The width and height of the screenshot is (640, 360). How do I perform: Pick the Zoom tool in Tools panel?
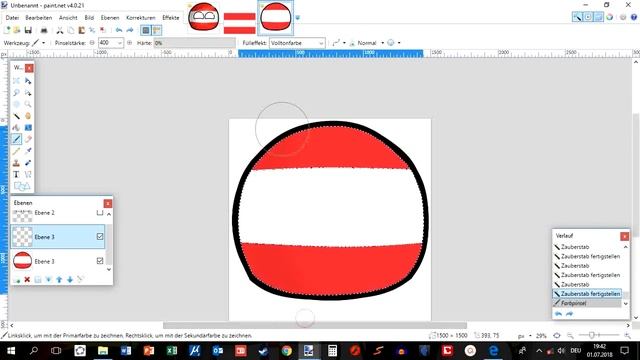28,104
